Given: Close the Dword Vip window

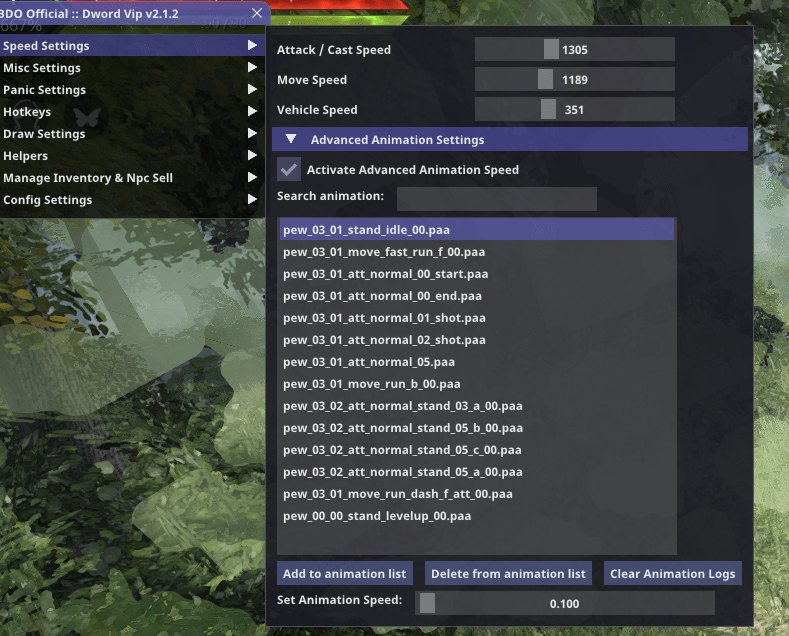Looking at the screenshot, I should point(257,13).
